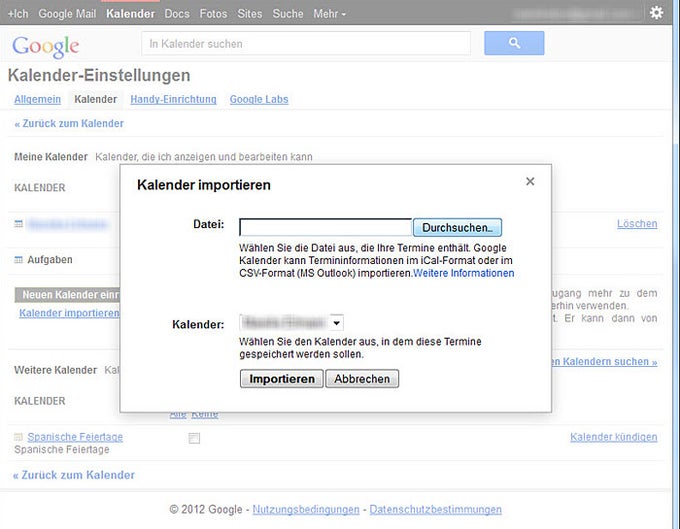Viewport: 680px width, 529px height.
Task: Open the Nutzungsbedingungen link
Action: [306, 509]
